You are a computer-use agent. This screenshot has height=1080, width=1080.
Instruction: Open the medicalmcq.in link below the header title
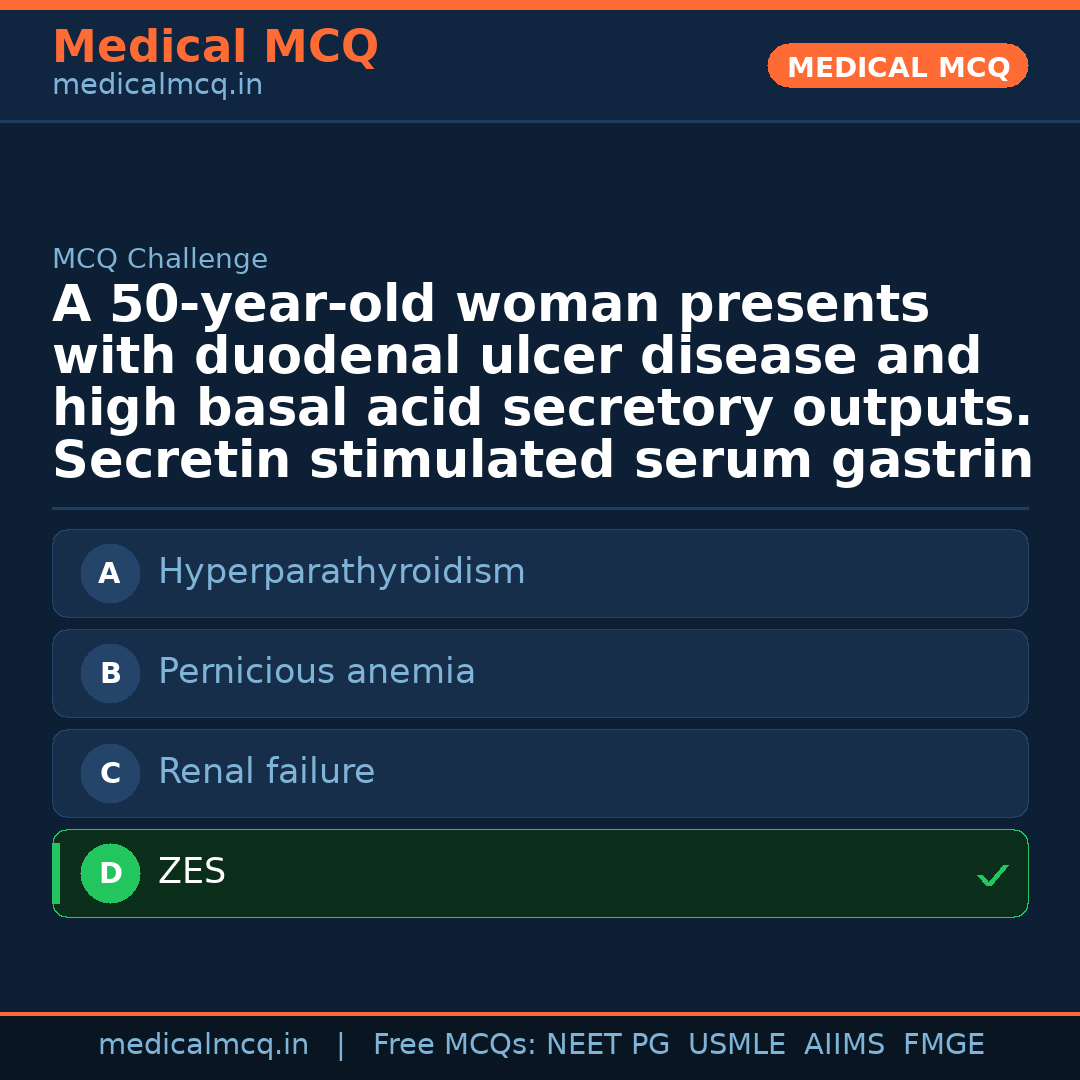tap(157, 86)
